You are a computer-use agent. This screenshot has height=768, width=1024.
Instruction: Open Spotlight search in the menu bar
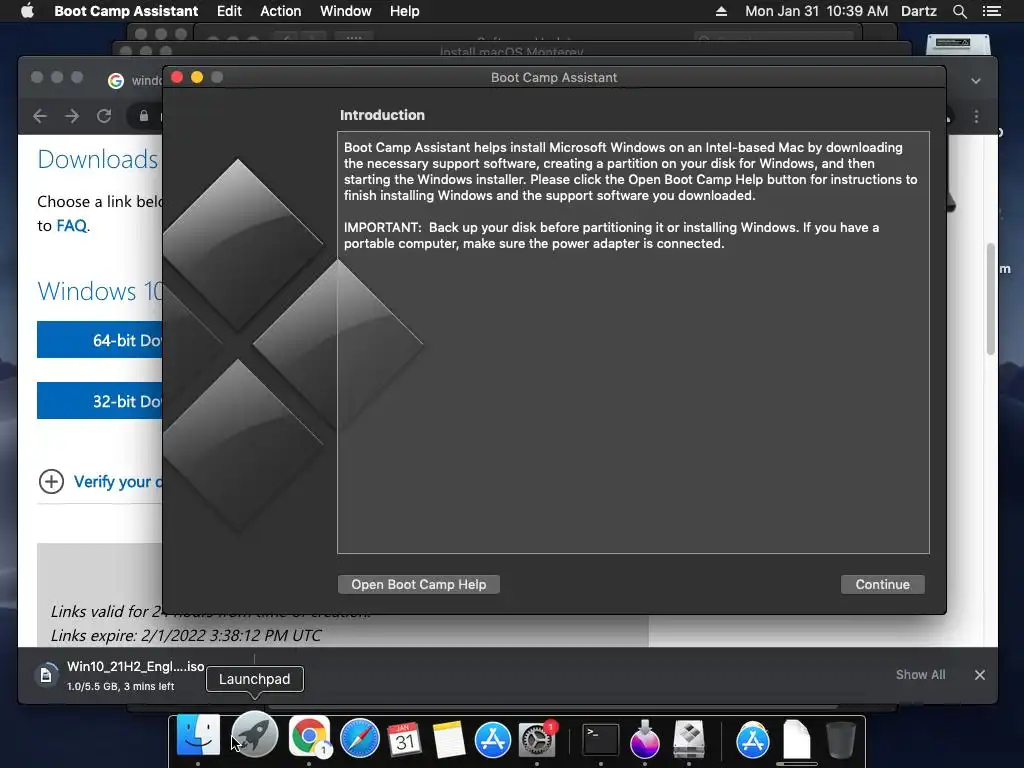959,11
